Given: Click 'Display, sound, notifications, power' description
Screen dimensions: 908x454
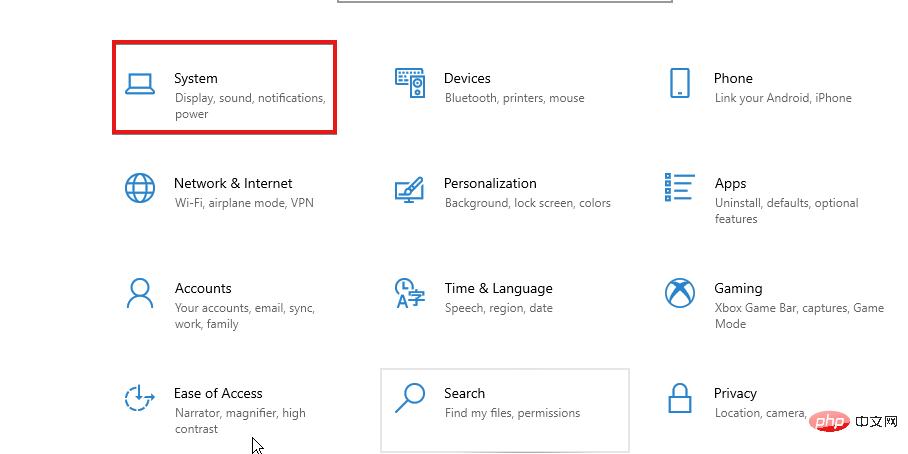Looking at the screenshot, I should point(250,106).
